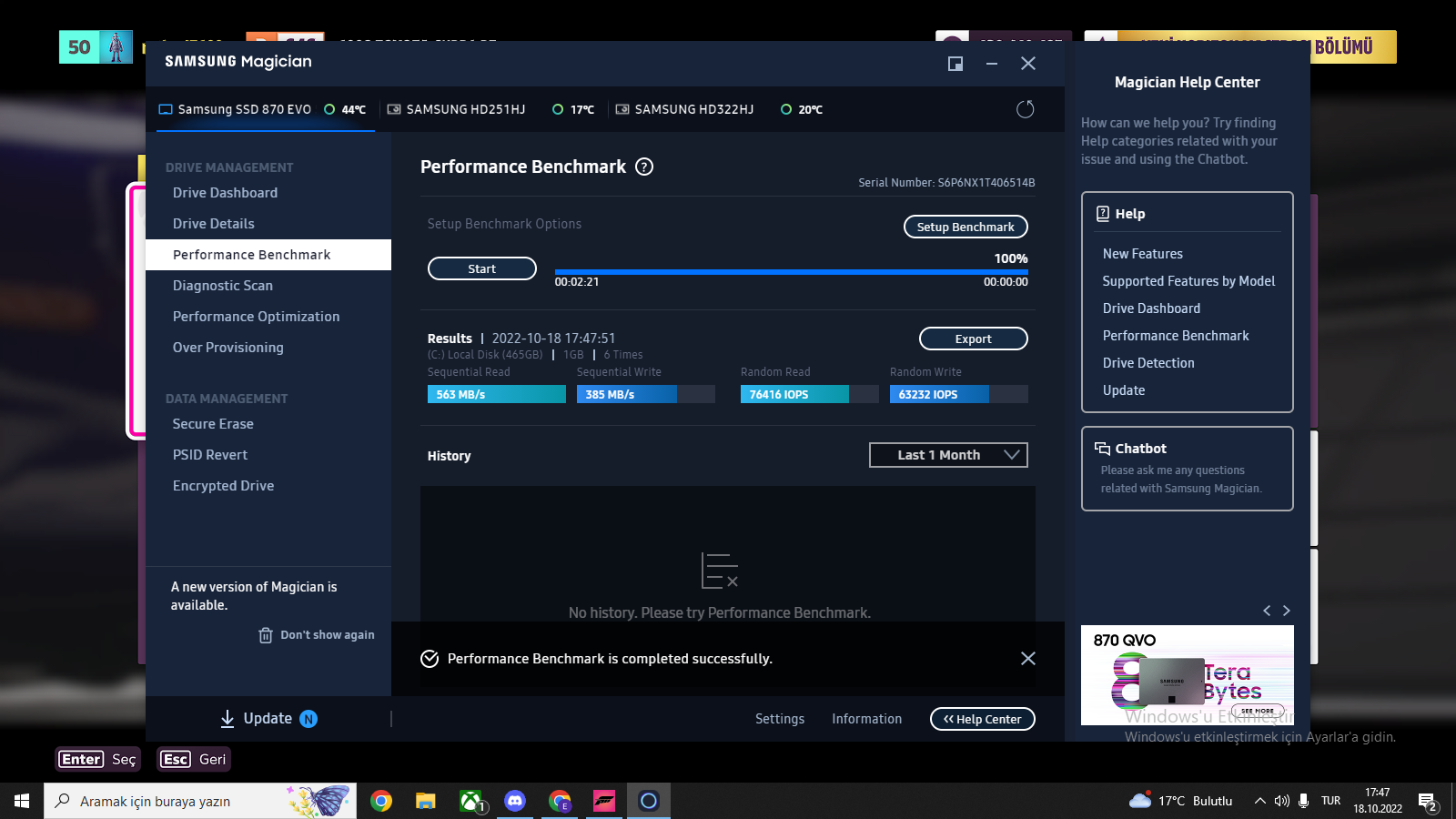Click the 563 MB/s sequential read bar
This screenshot has width=1456, height=819.
tap(497, 394)
